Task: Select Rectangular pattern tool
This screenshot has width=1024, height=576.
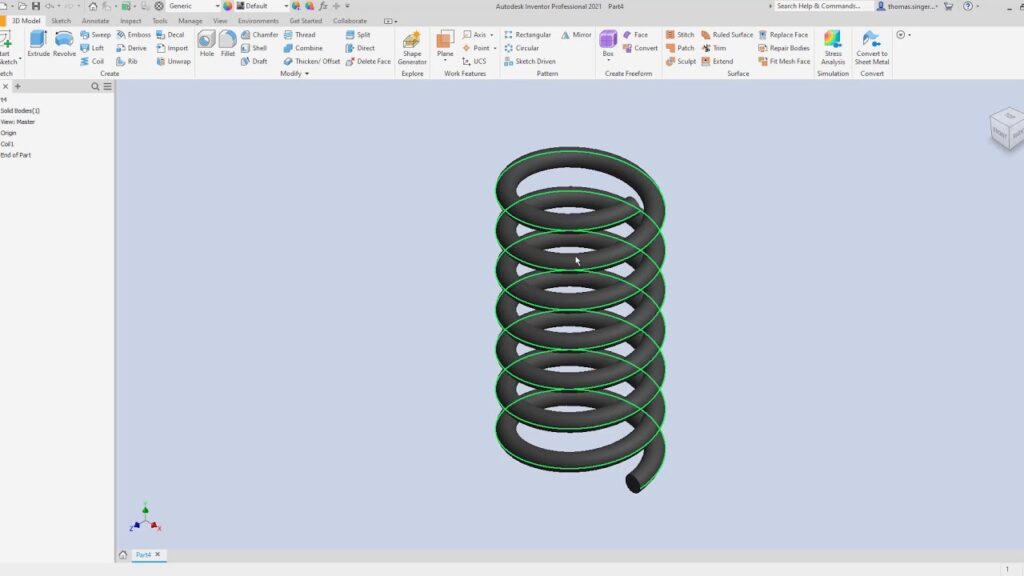Action: (x=528, y=35)
